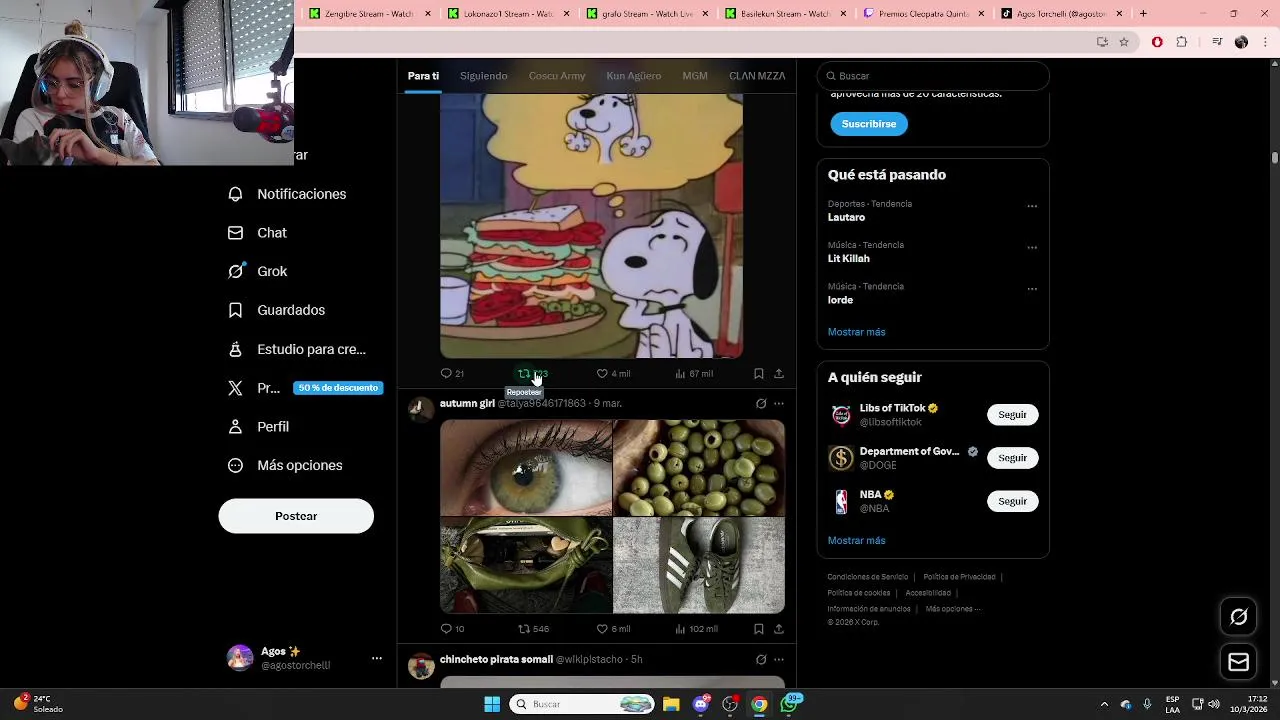Follow the NBA account
The image size is (1280, 720).
point(1012,501)
